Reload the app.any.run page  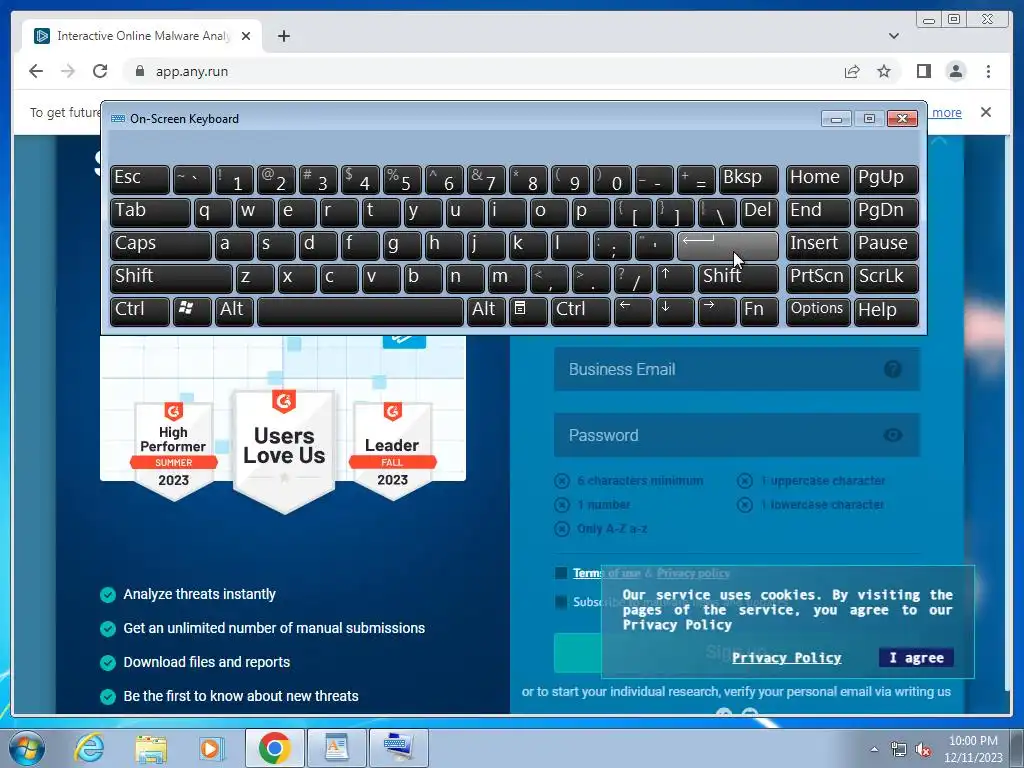pyautogui.click(x=100, y=71)
